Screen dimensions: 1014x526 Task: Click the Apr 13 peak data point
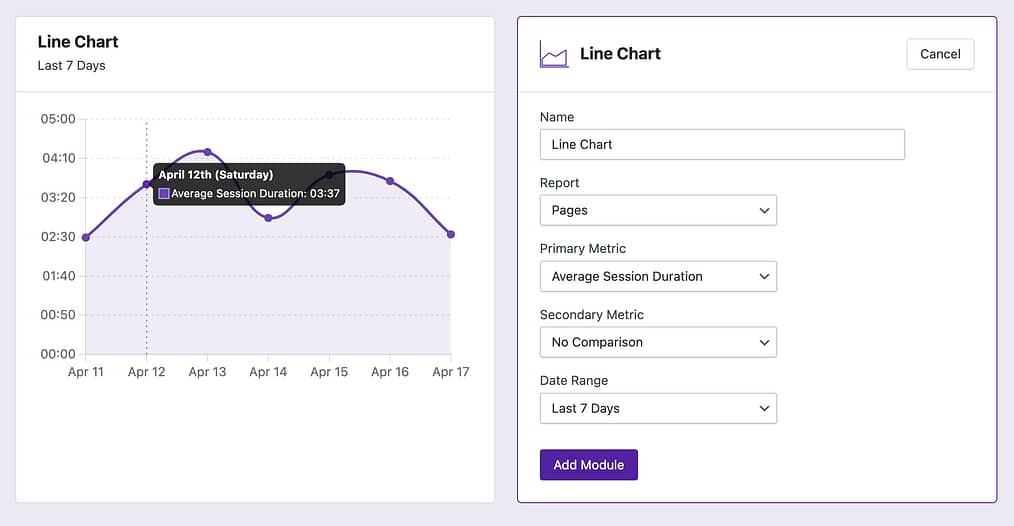coord(208,152)
